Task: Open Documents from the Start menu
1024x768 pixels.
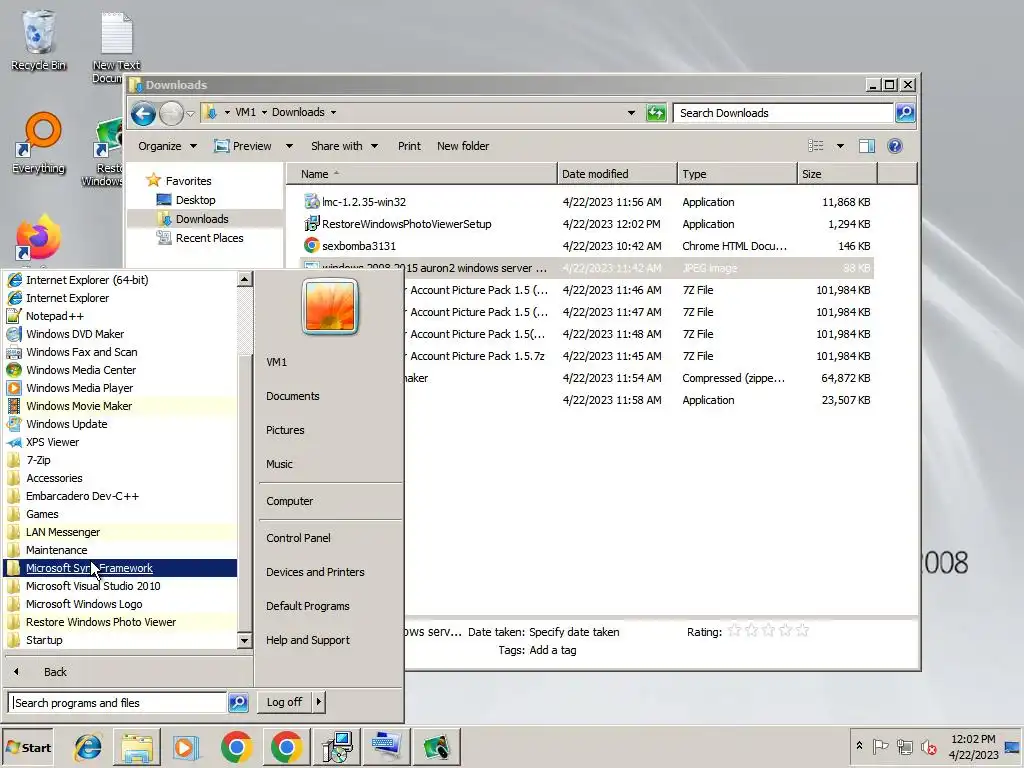Action: 293,396
